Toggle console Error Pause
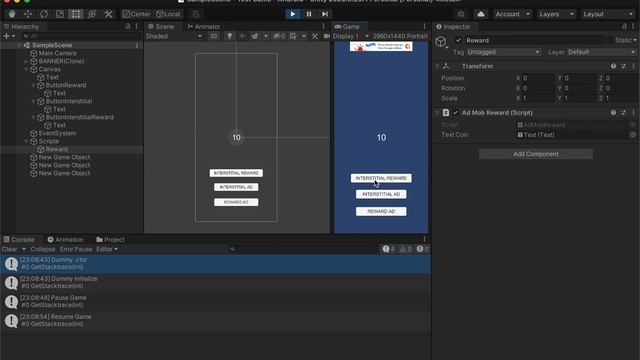Image resolution: width=640 pixels, height=360 pixels. 76,249
